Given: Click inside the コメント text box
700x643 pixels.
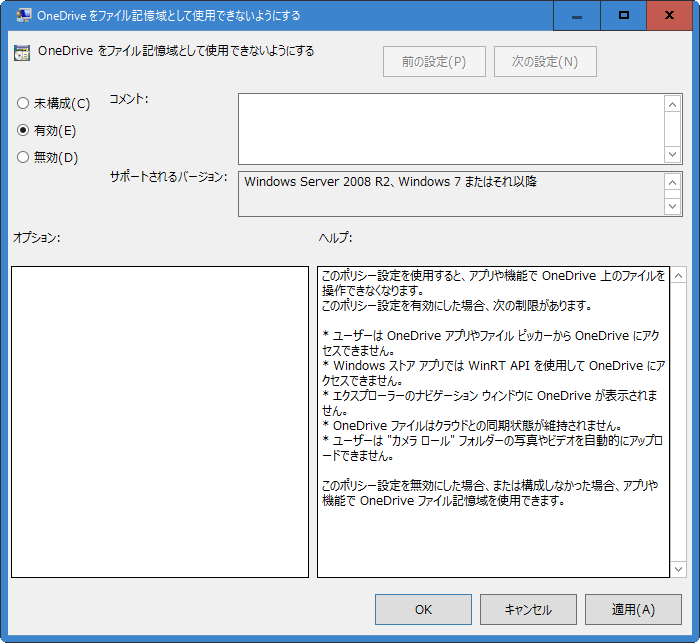Looking at the screenshot, I should click(451, 129).
